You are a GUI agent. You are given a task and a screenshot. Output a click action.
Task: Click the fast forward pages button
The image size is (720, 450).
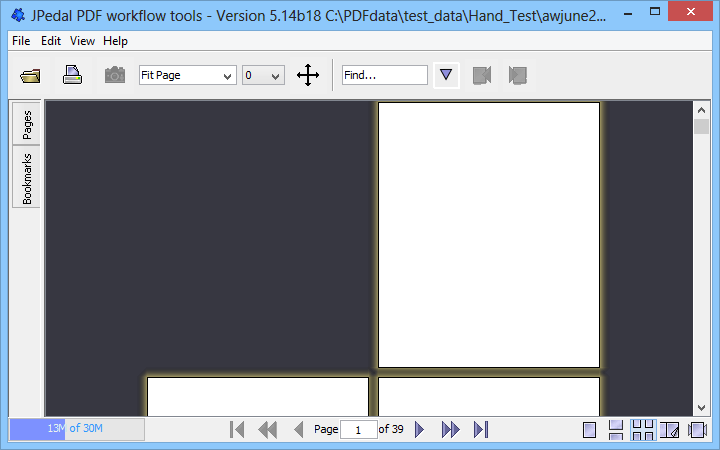pos(450,429)
